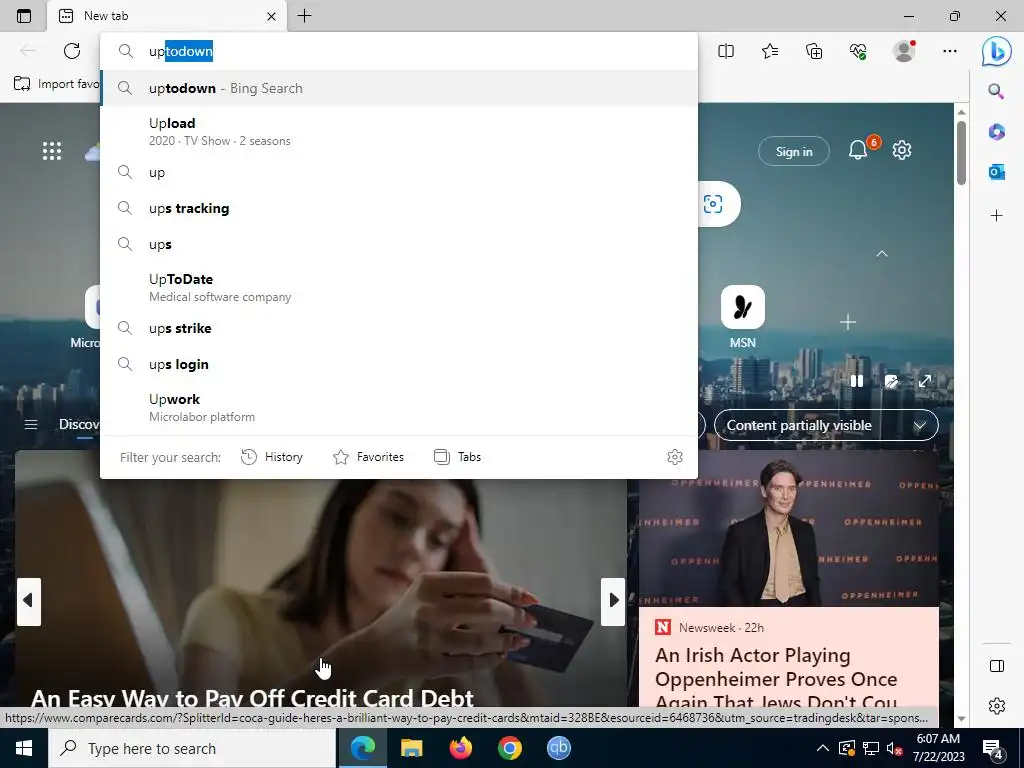Open a new tab with plus icon
Viewport: 1024px width, 768px height.
[x=304, y=16]
